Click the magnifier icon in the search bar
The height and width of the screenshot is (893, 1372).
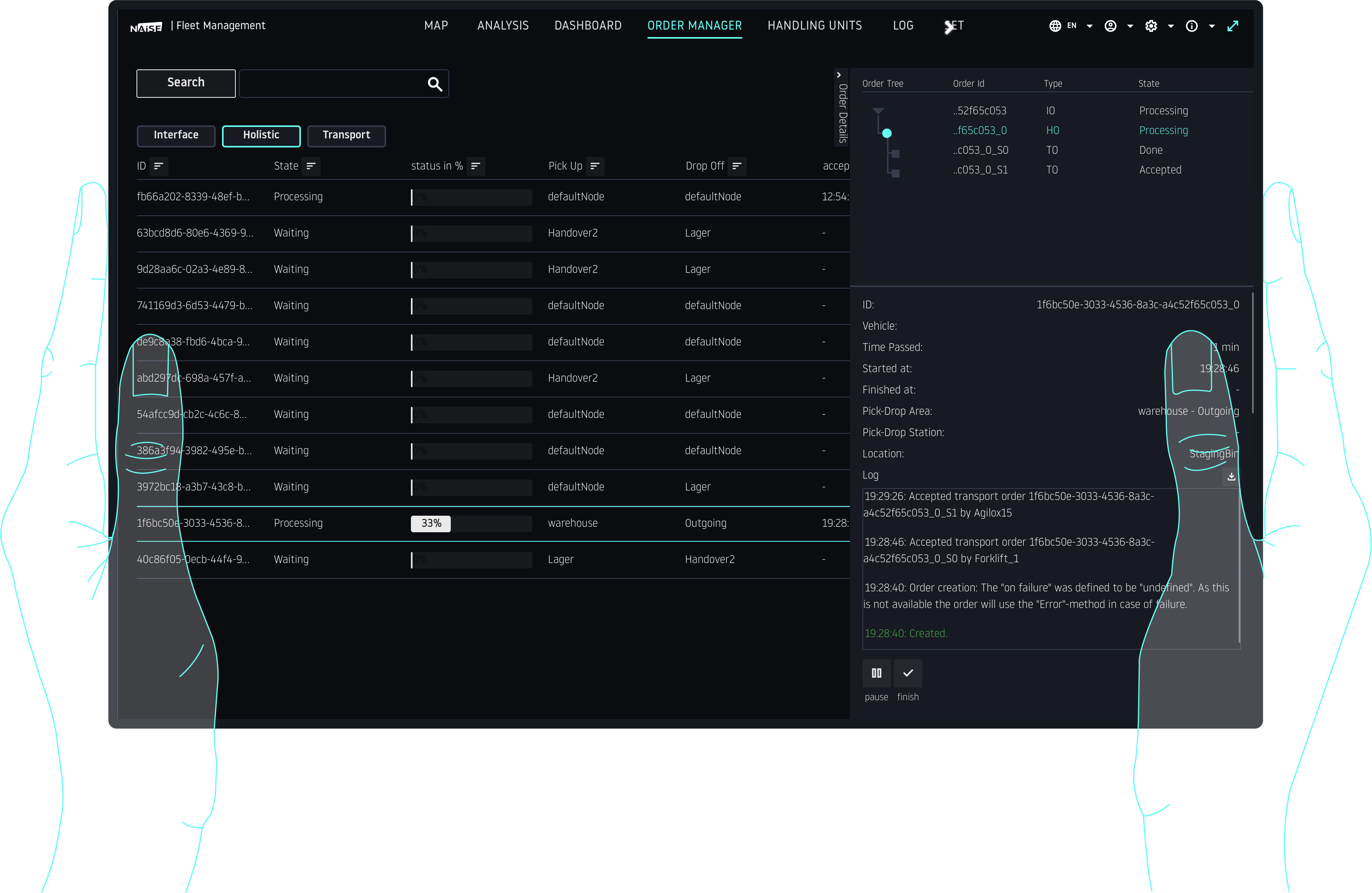(434, 84)
